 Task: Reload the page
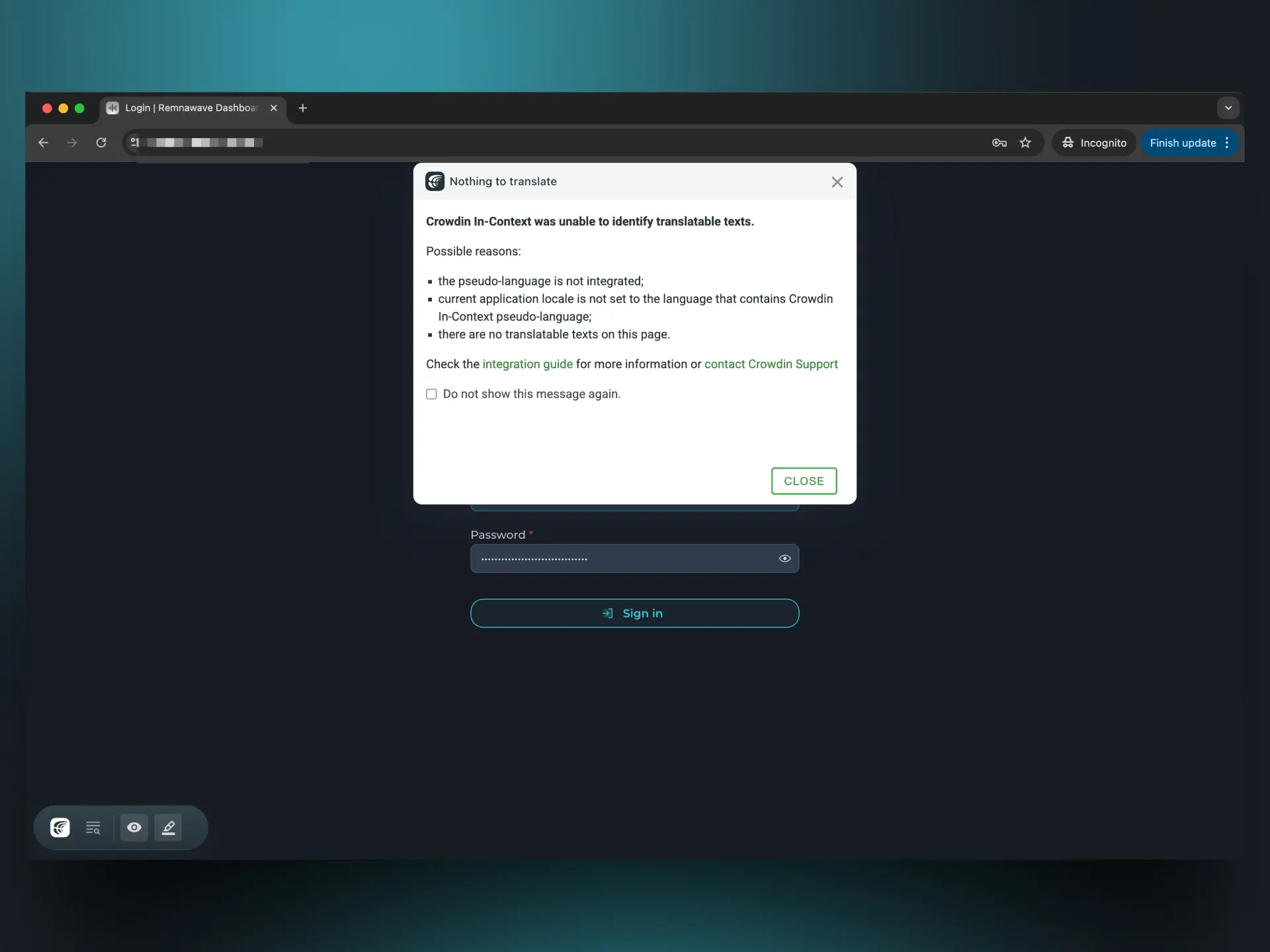click(x=101, y=143)
